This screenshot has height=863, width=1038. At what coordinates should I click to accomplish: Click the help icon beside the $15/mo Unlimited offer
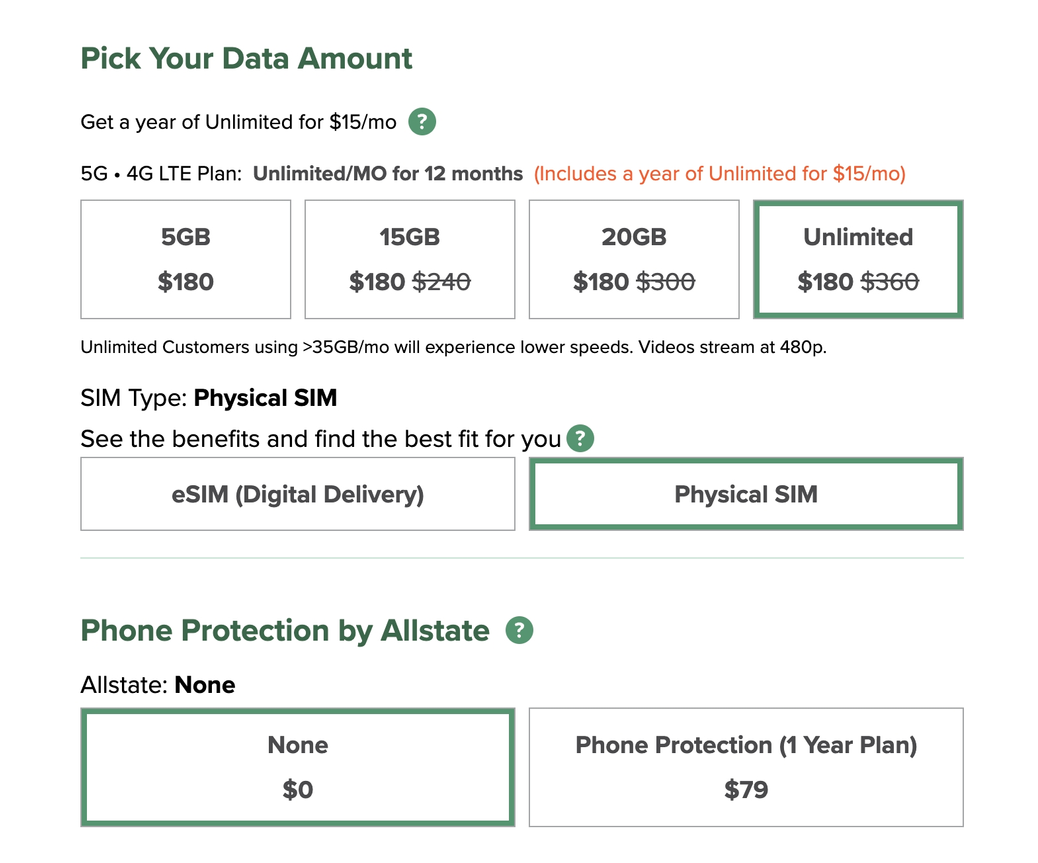click(422, 123)
